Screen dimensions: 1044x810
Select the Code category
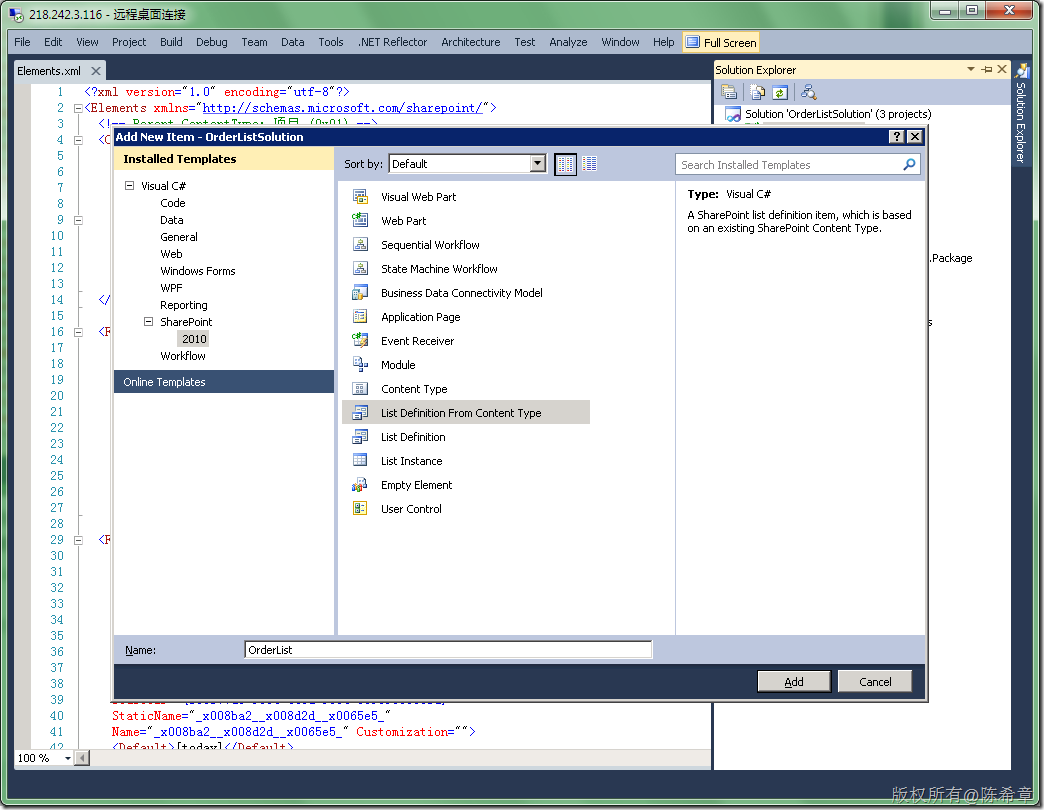[172, 203]
